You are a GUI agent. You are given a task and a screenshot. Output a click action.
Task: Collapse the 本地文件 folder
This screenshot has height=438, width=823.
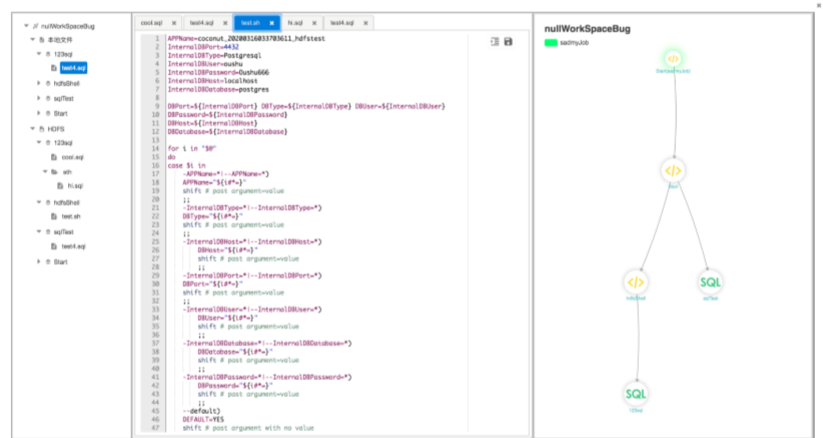(32, 39)
